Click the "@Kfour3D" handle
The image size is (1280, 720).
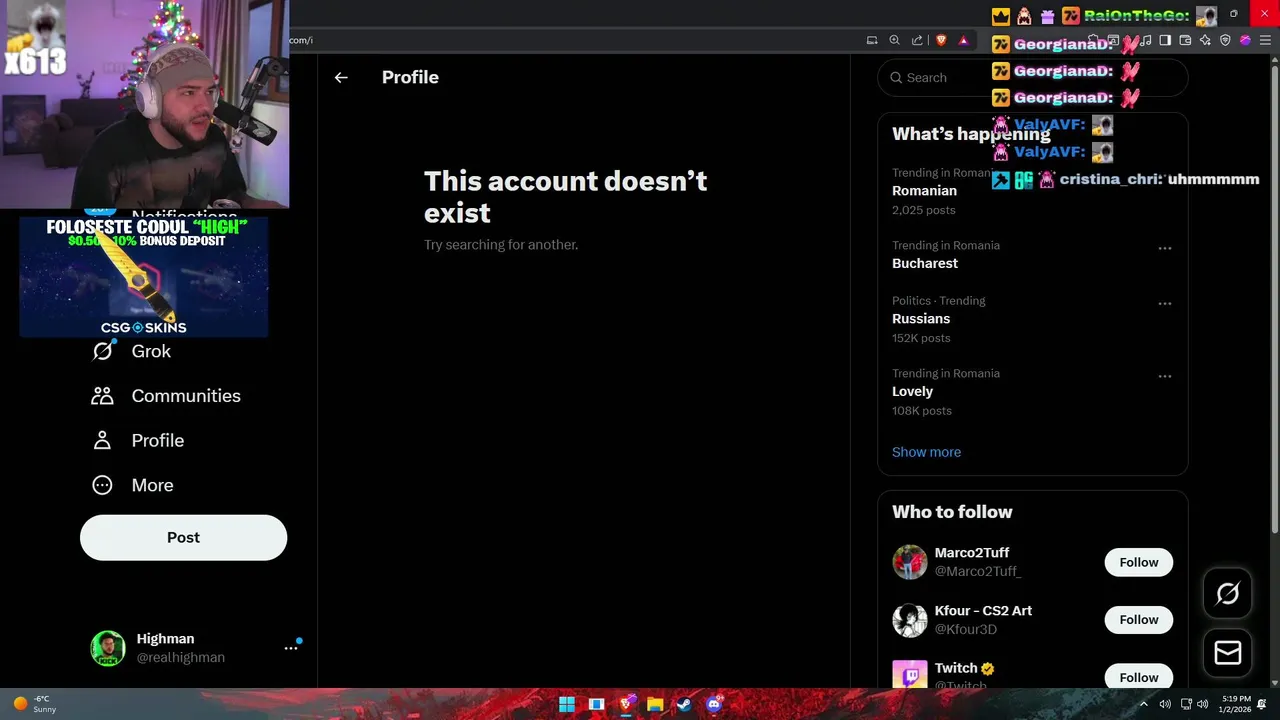coord(966,629)
